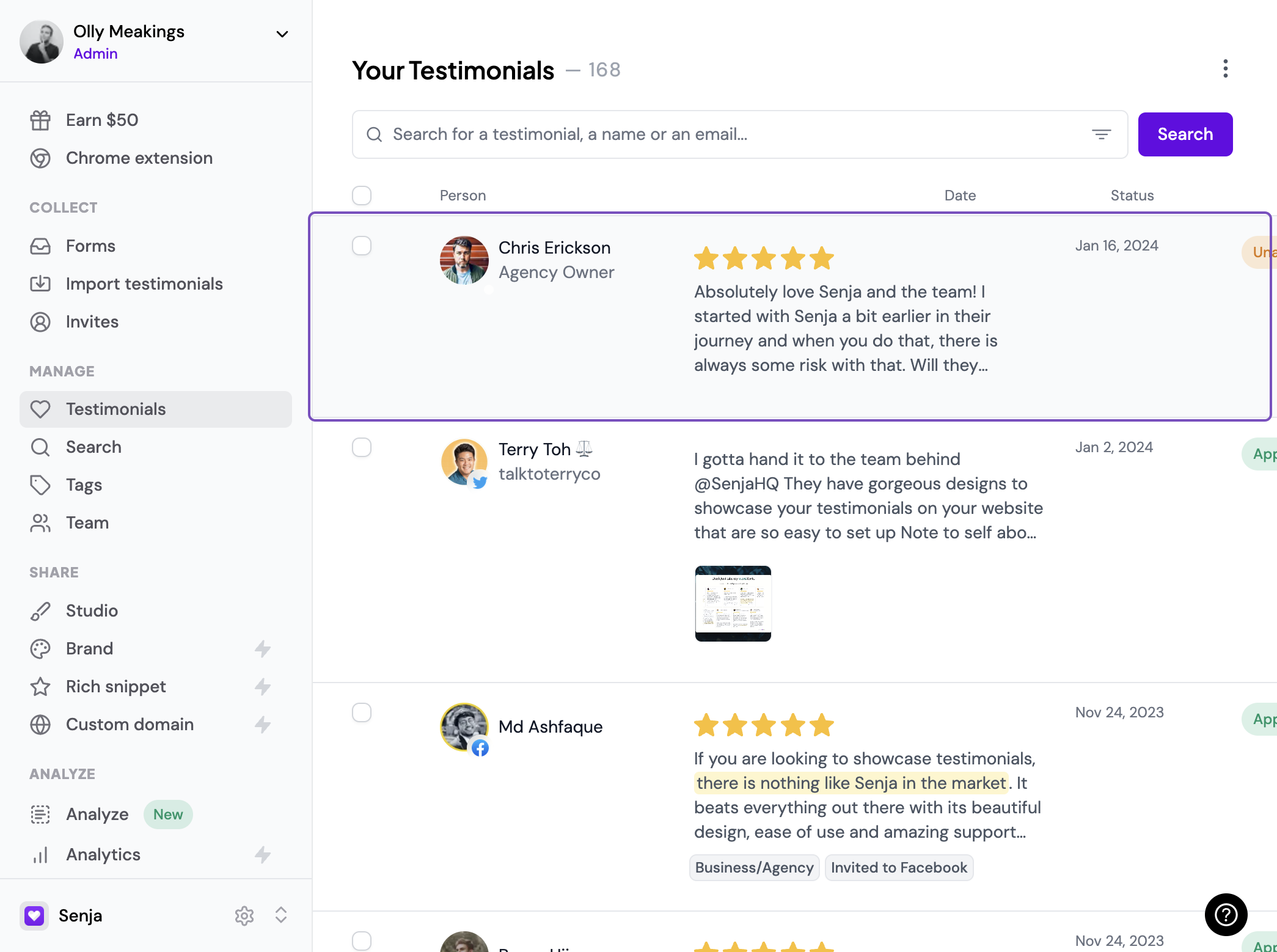Click the heart icon next to Testimonials
The width and height of the screenshot is (1277, 952).
pyautogui.click(x=40, y=409)
